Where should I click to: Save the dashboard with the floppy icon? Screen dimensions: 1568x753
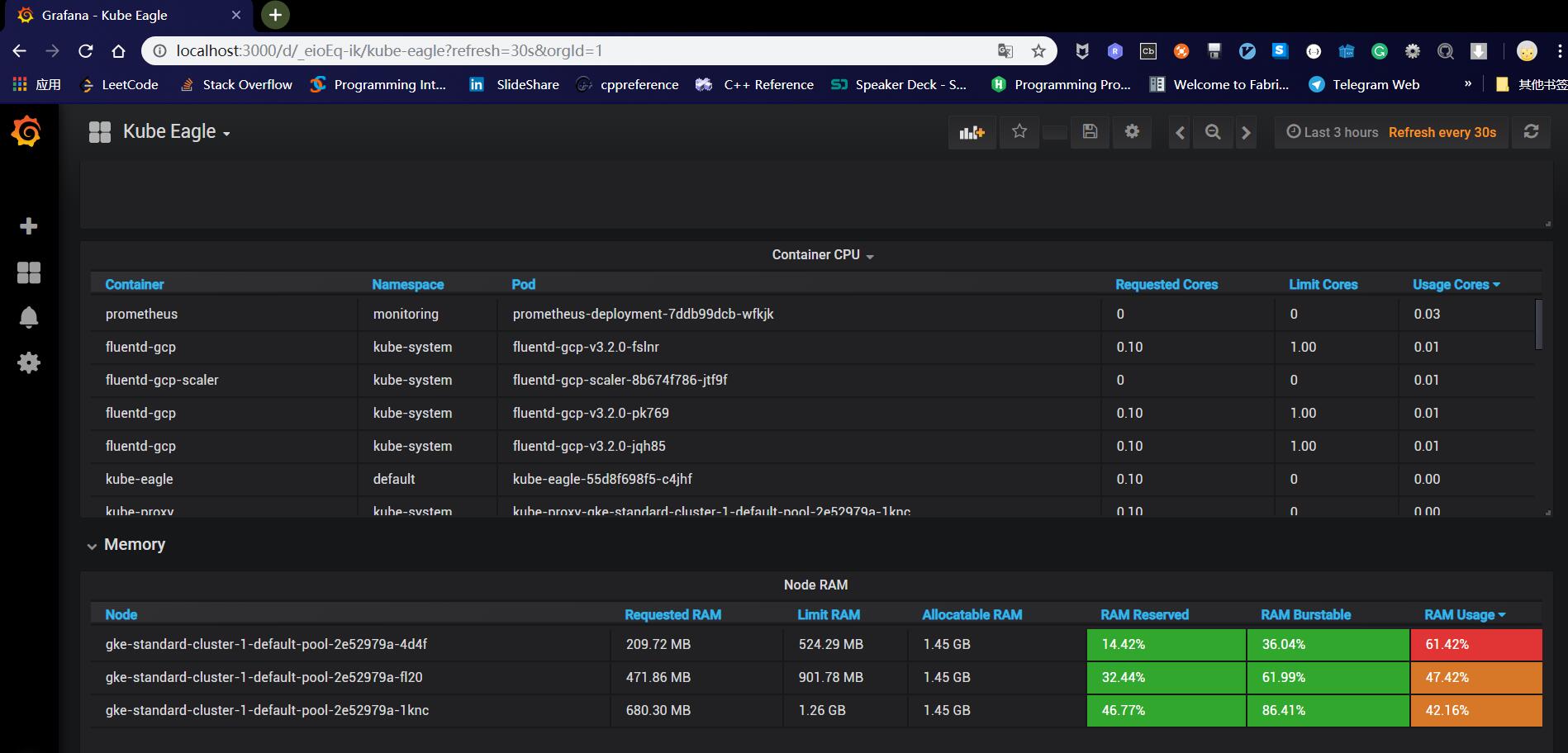tap(1090, 132)
